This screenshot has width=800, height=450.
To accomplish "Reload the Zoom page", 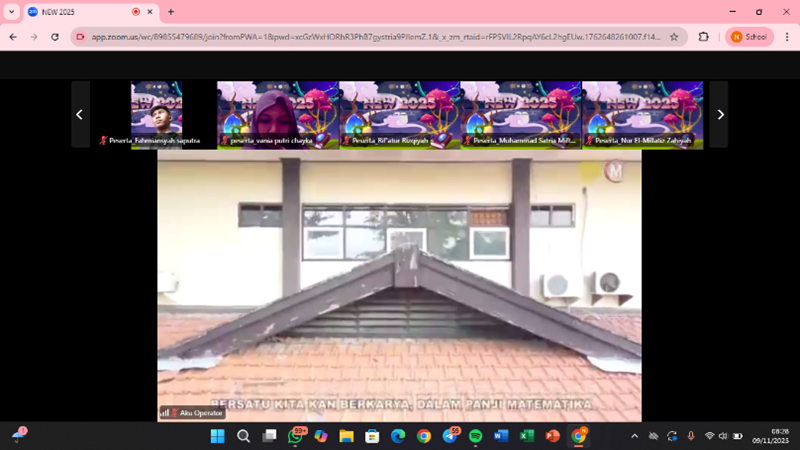I will pyautogui.click(x=54, y=36).
